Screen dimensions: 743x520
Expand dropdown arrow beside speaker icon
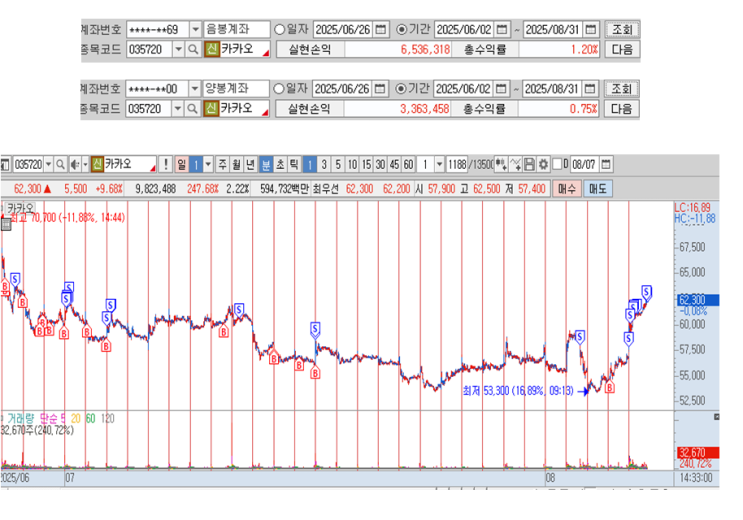pyautogui.click(x=85, y=164)
